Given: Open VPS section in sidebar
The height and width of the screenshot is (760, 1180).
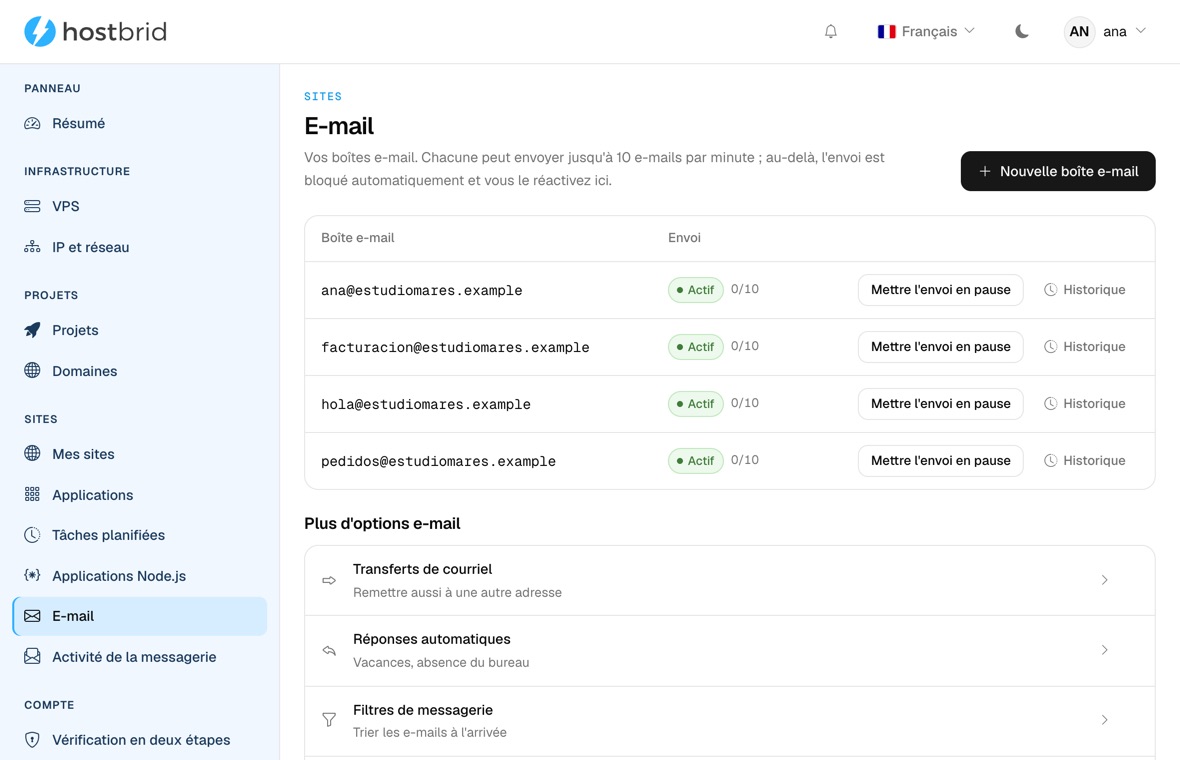Looking at the screenshot, I should [140, 206].
